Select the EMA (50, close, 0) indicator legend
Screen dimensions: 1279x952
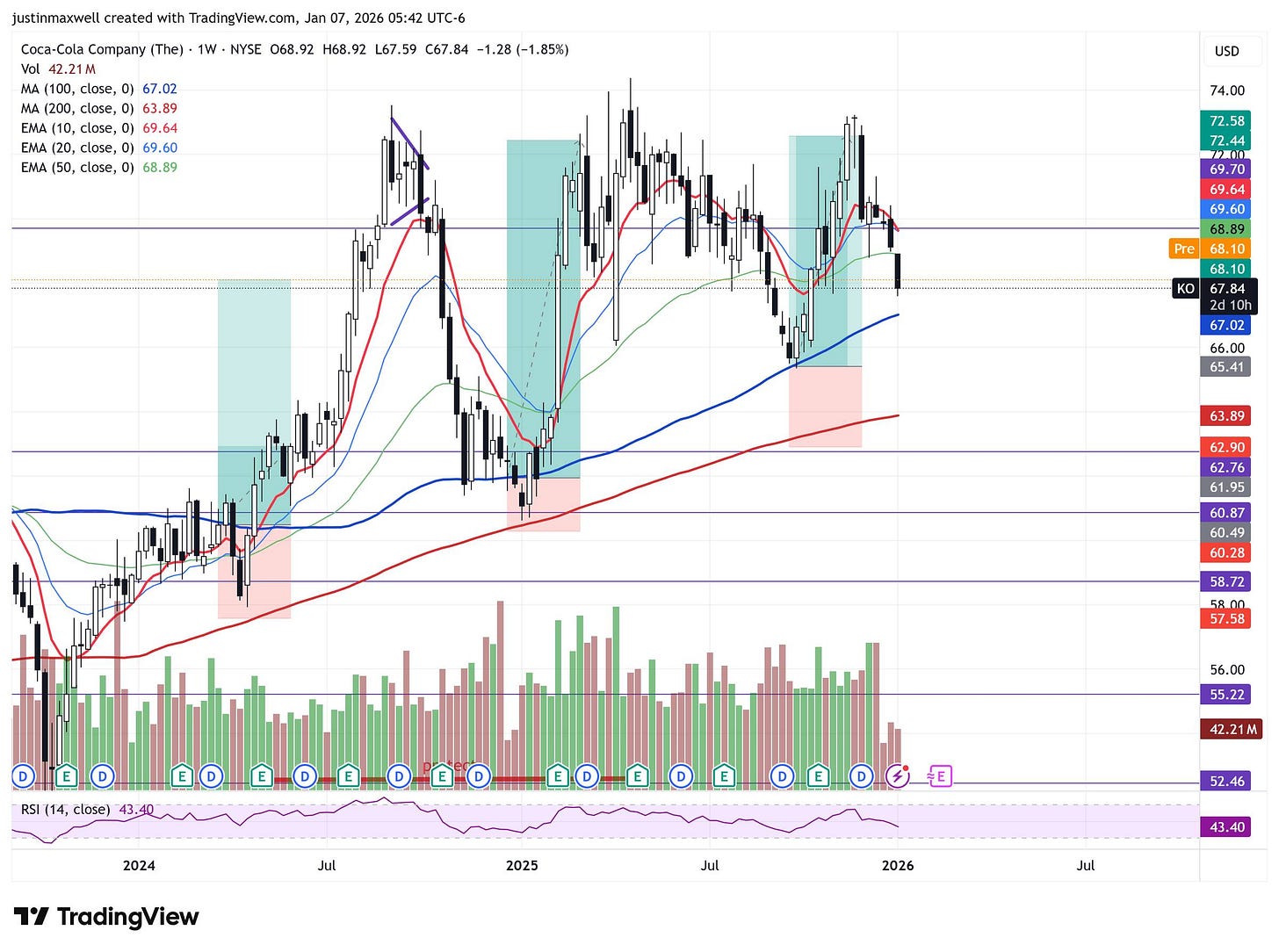[x=99, y=167]
